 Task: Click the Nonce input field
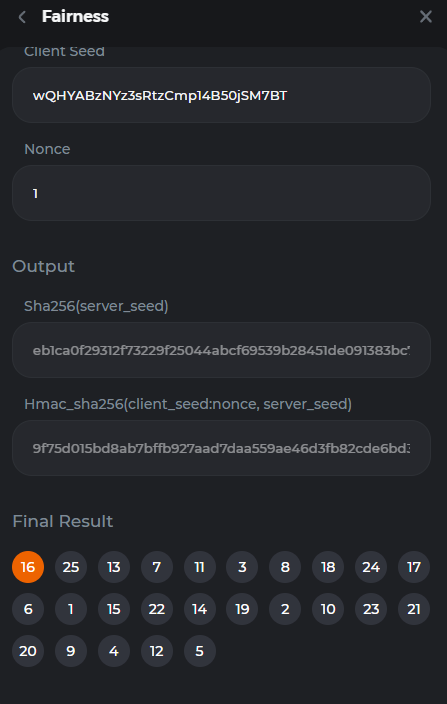click(x=221, y=193)
